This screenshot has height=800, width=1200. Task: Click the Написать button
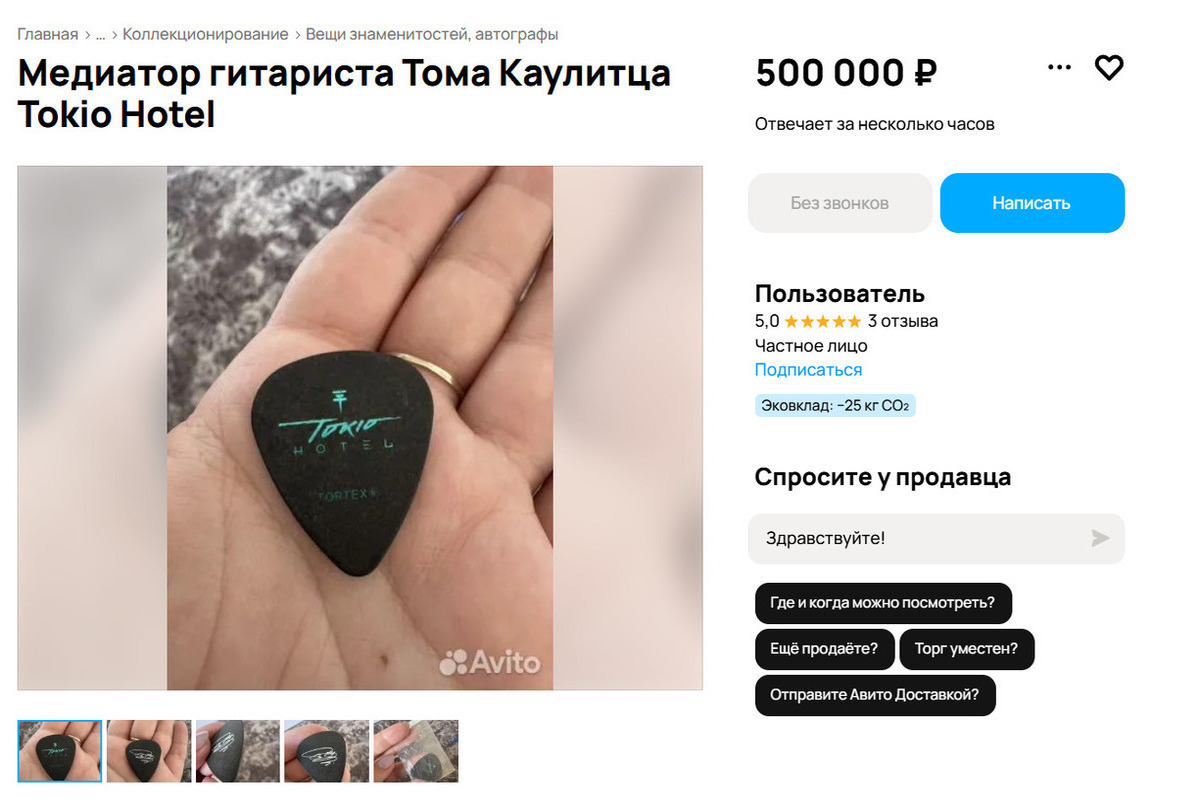[1032, 203]
